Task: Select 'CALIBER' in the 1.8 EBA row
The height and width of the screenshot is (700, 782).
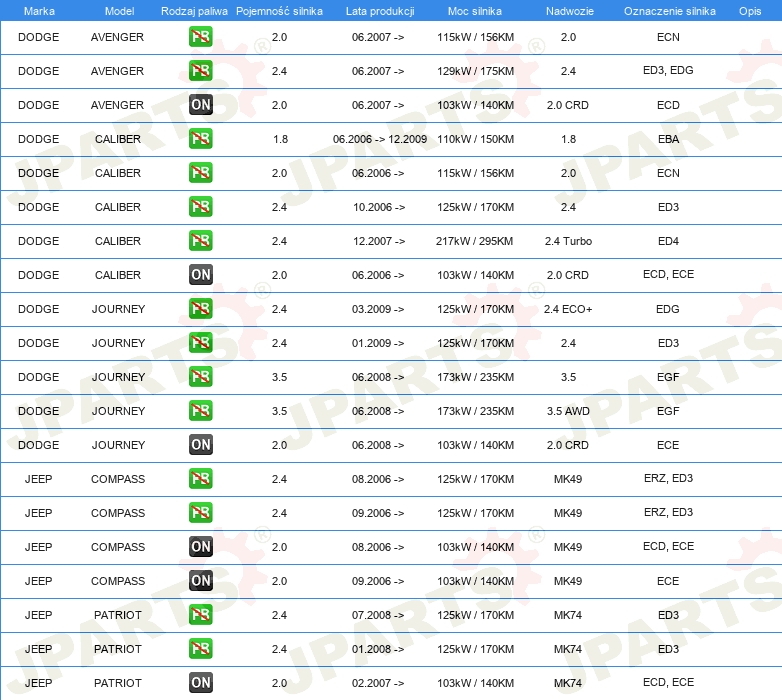Action: click(118, 139)
